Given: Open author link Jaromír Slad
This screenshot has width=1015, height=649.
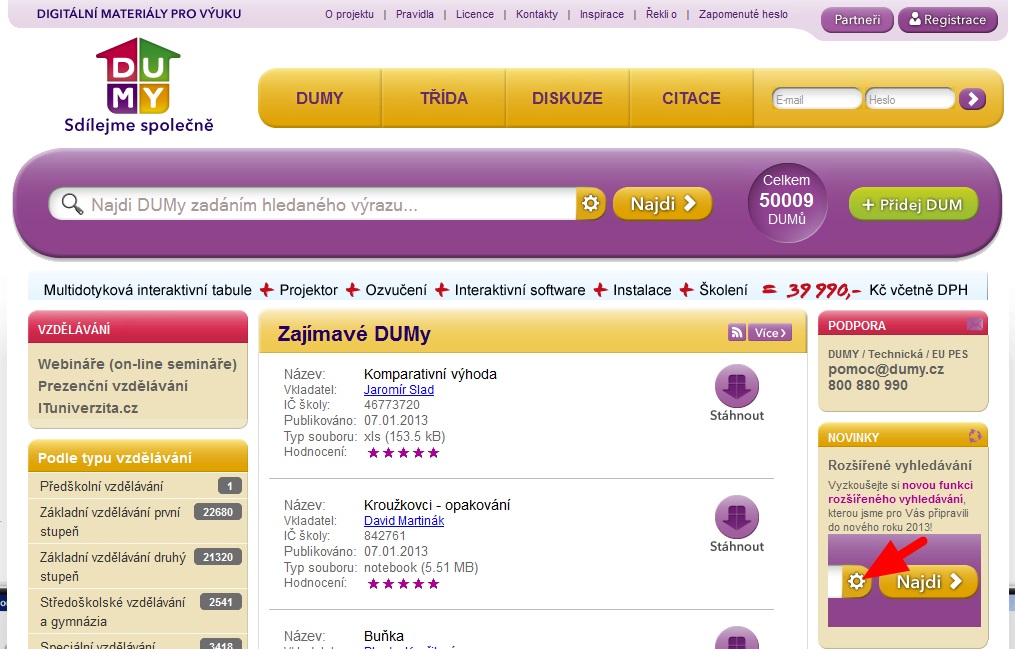Looking at the screenshot, I should 399,390.
